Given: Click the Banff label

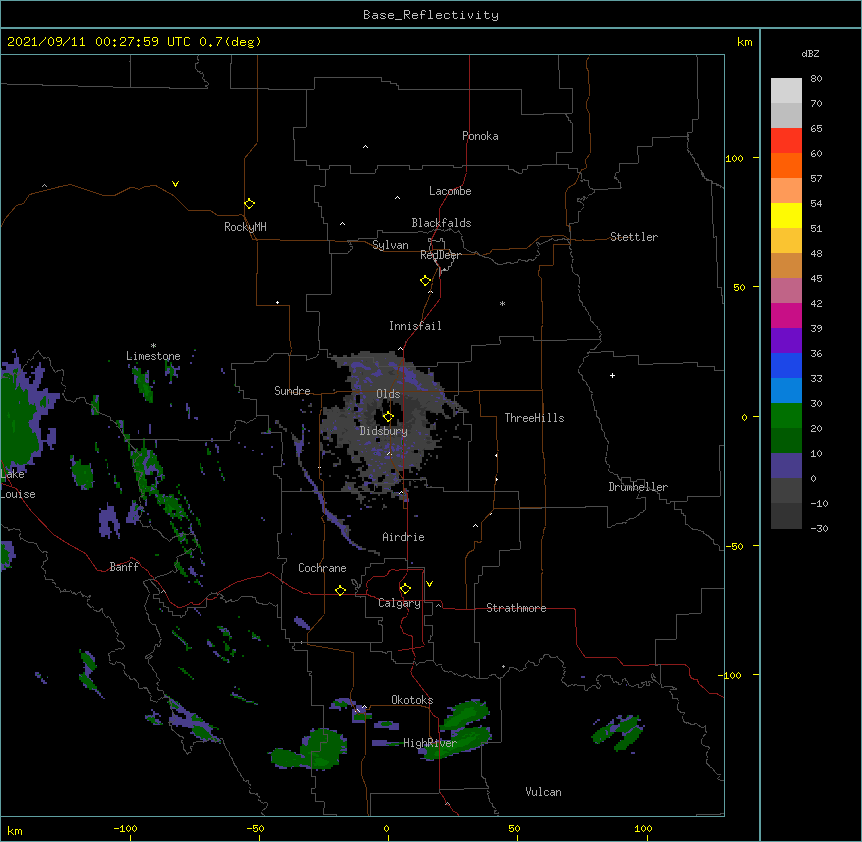Looking at the screenshot, I should [124, 567].
